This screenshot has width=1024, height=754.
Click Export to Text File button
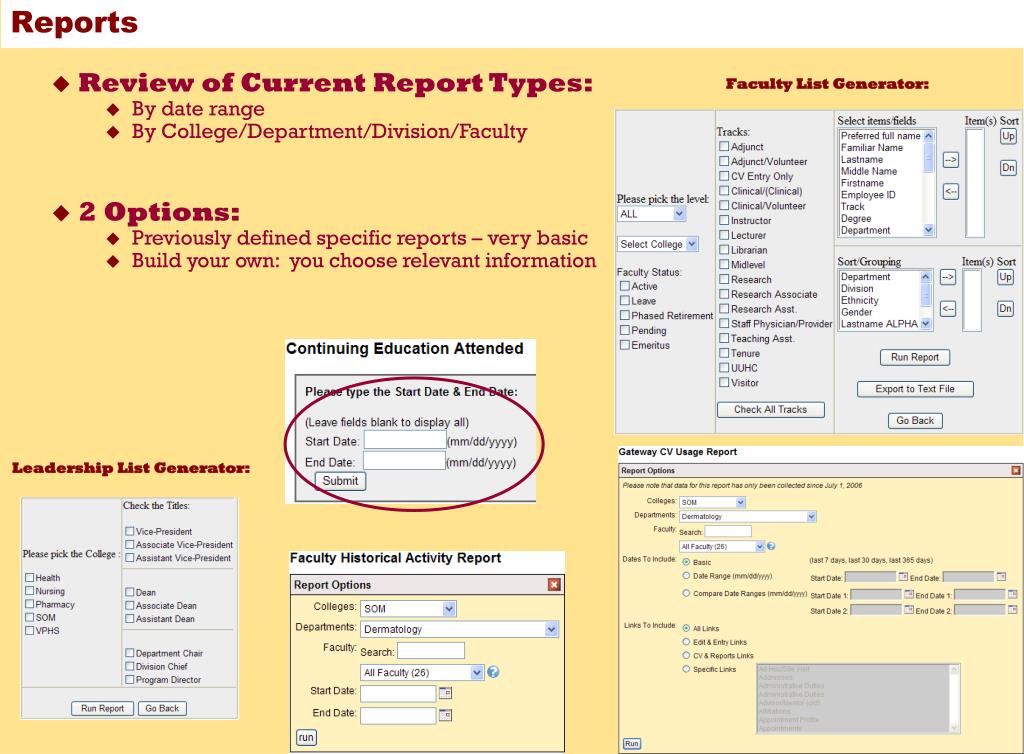coord(915,389)
